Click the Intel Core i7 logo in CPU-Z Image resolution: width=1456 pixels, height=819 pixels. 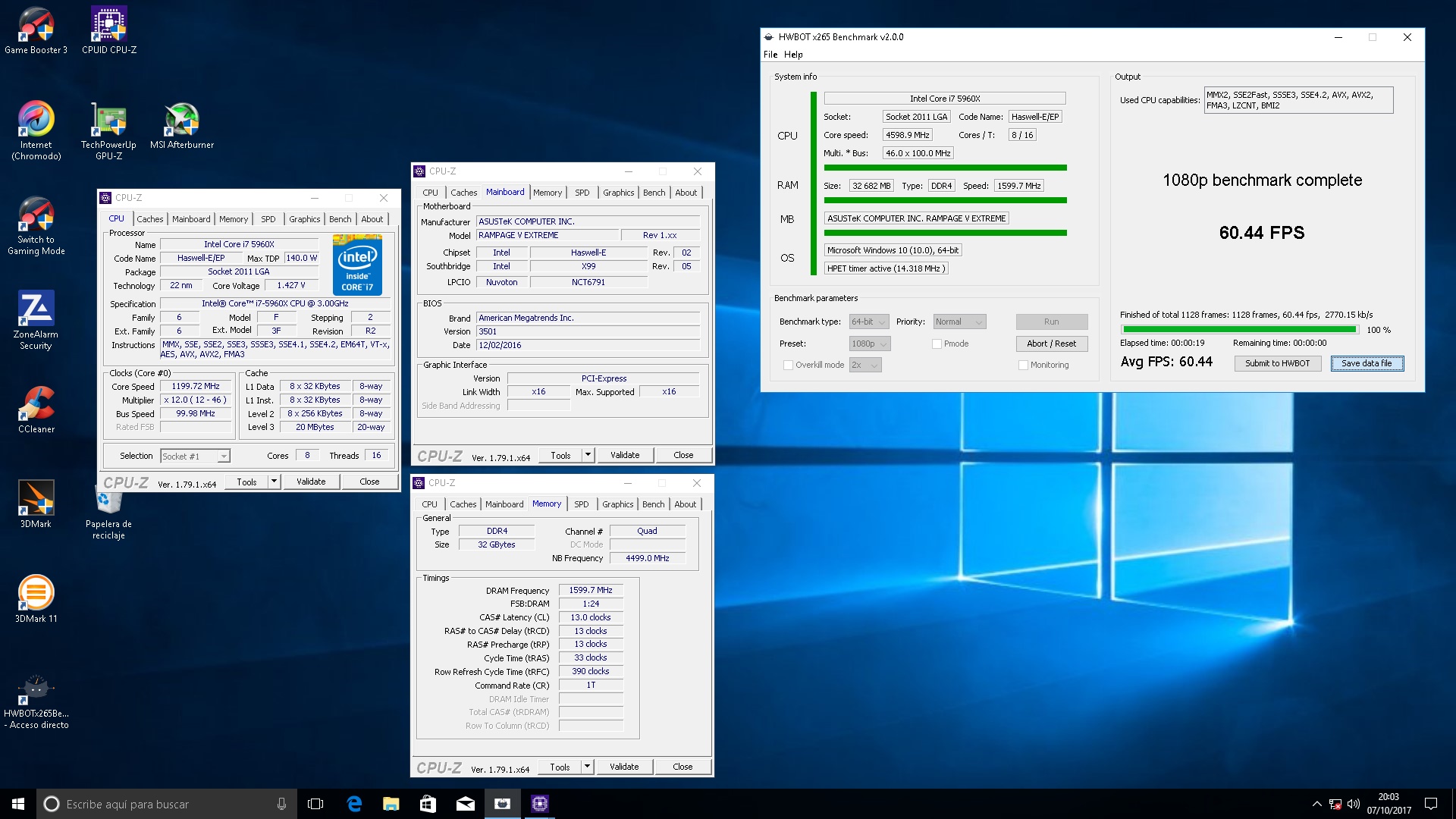tap(357, 265)
